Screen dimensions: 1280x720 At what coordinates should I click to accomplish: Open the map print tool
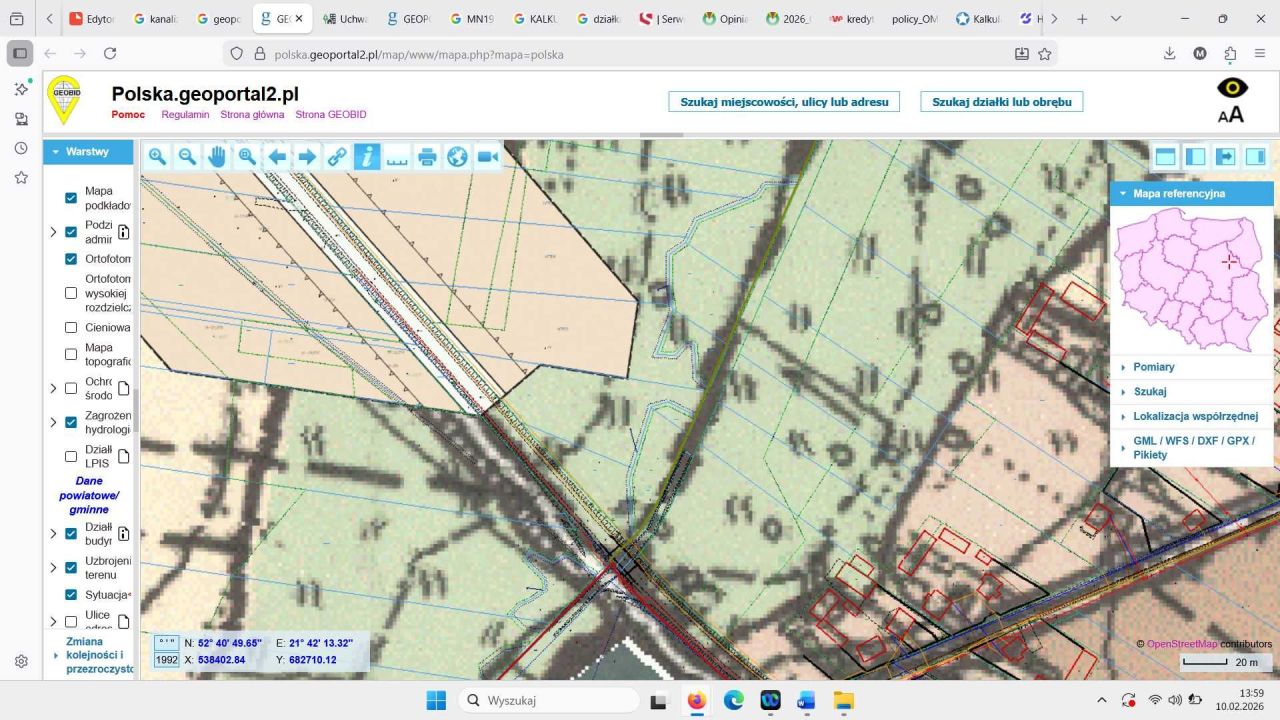coord(427,156)
